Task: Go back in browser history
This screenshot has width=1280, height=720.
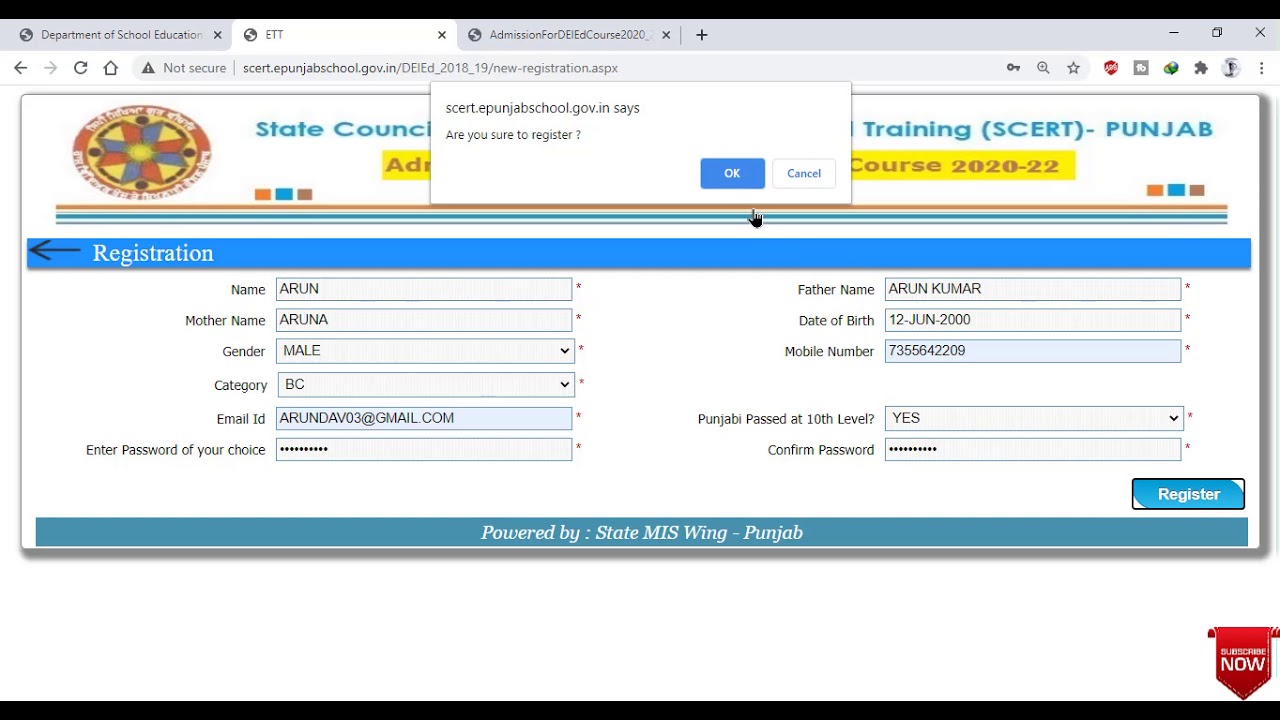Action: tap(21, 68)
